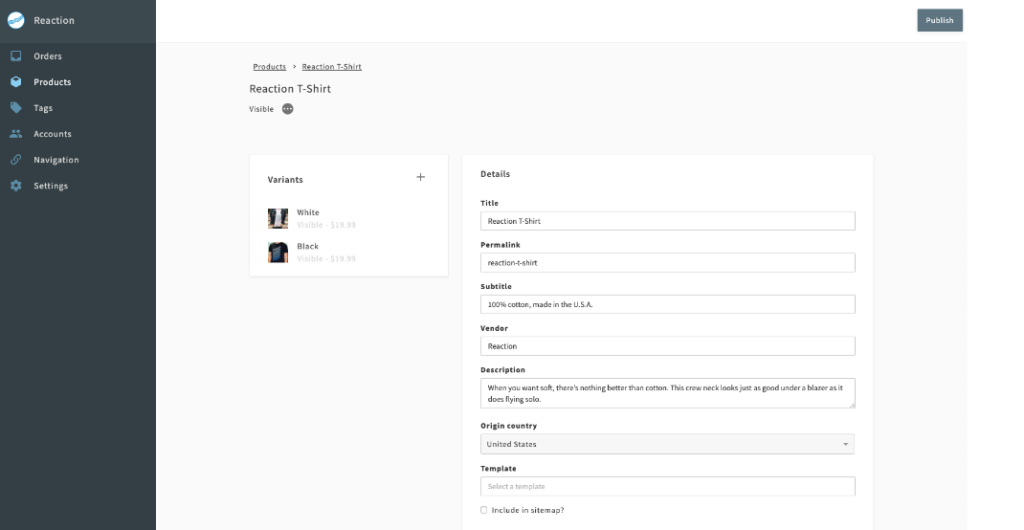The height and width of the screenshot is (530, 1024).
Task: Open the Orders section
Action: point(48,56)
